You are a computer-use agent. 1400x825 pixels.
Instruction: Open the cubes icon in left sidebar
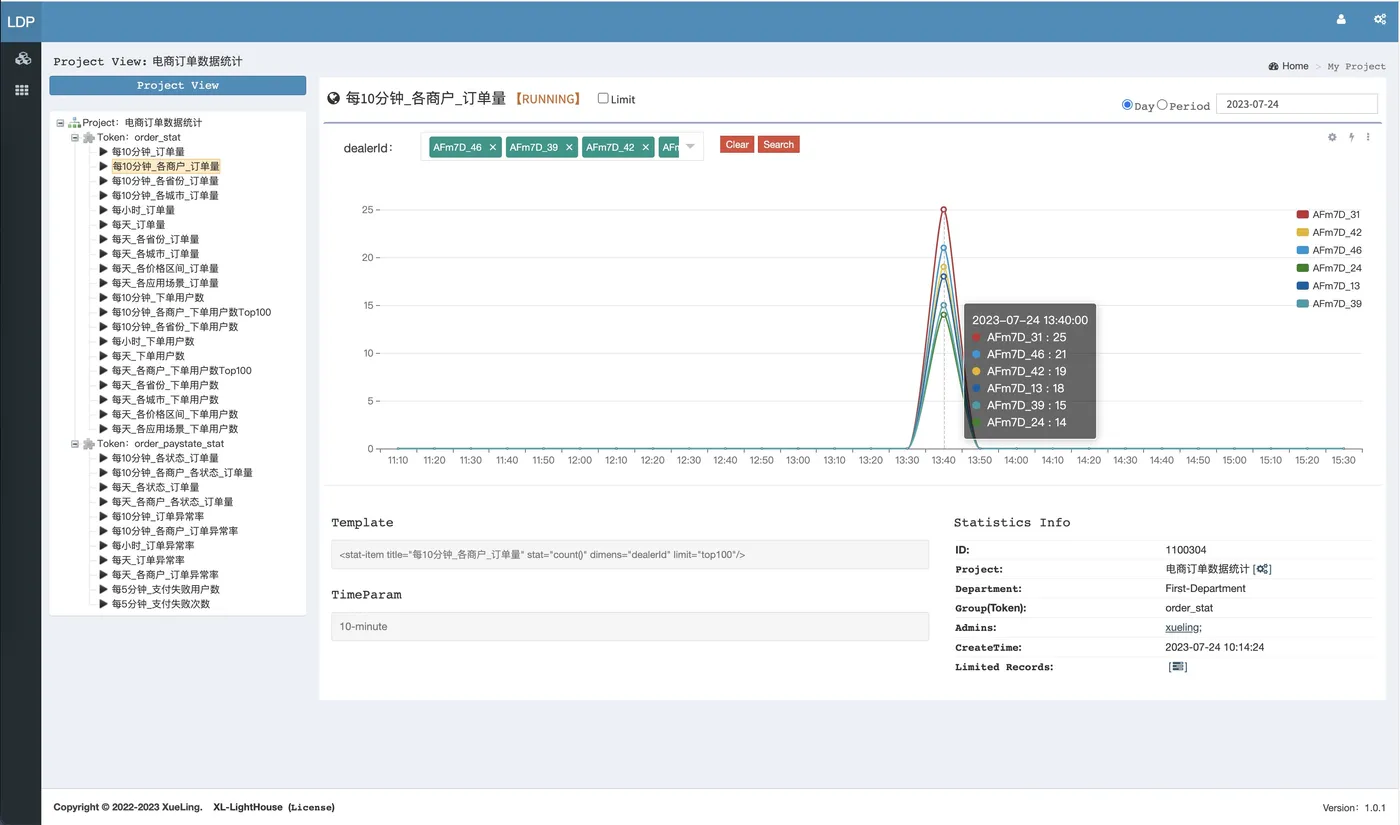tap(21, 59)
